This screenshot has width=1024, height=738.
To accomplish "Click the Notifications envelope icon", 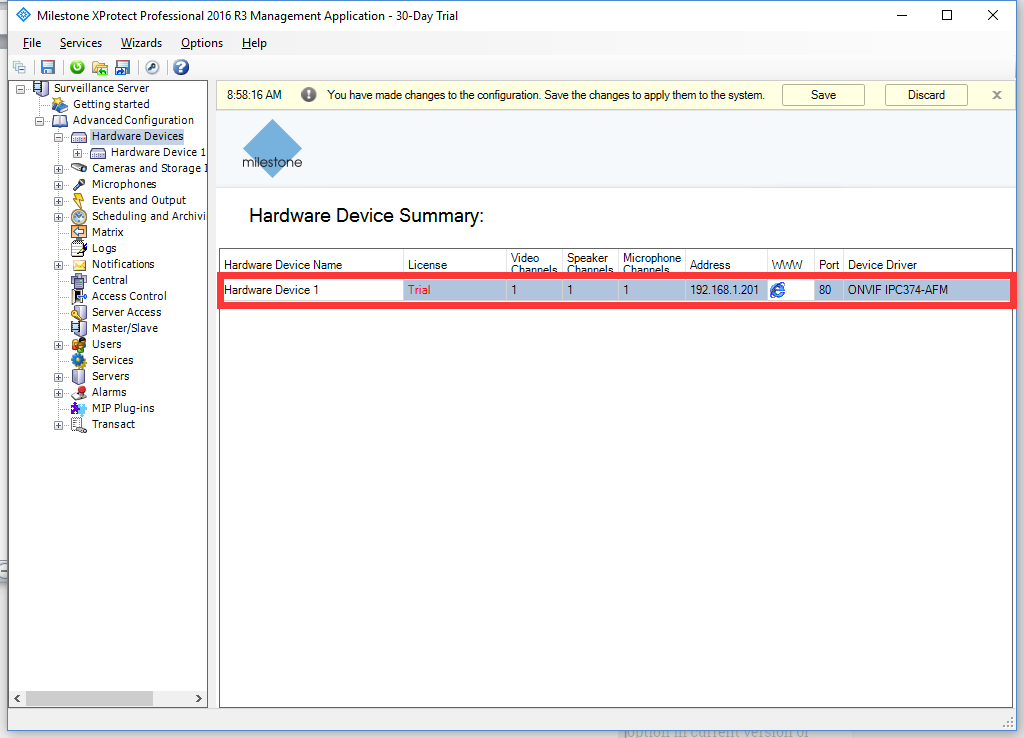I will [x=79, y=265].
